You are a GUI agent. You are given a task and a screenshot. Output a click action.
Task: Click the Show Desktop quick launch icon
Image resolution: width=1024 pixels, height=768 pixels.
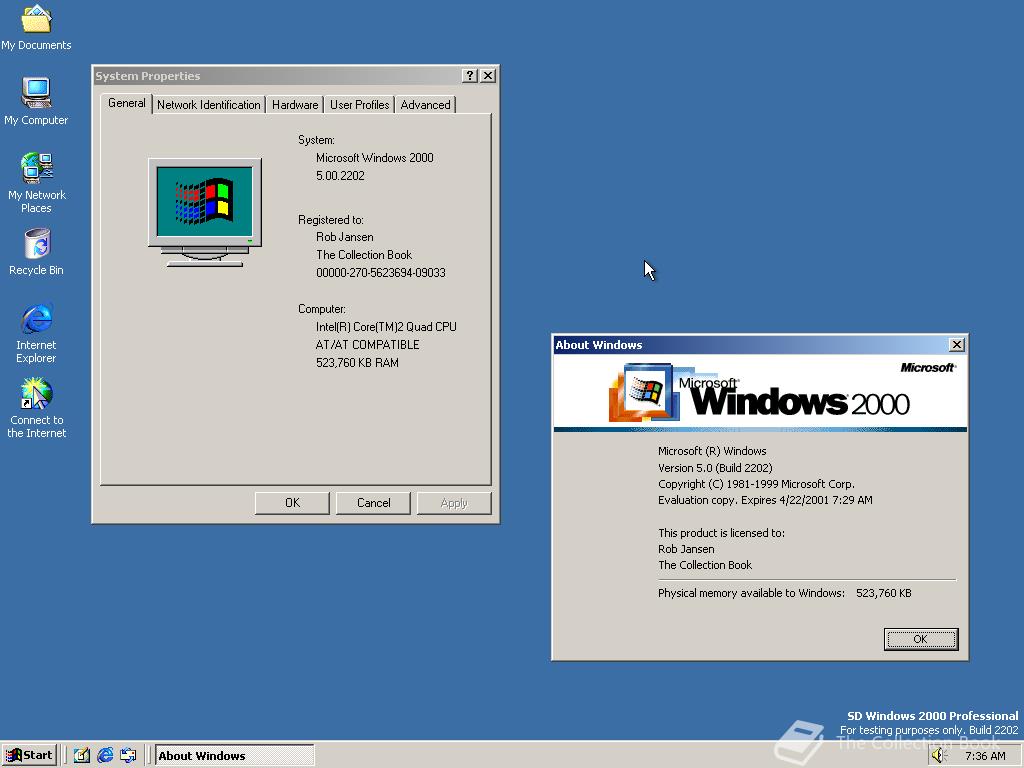(x=82, y=755)
